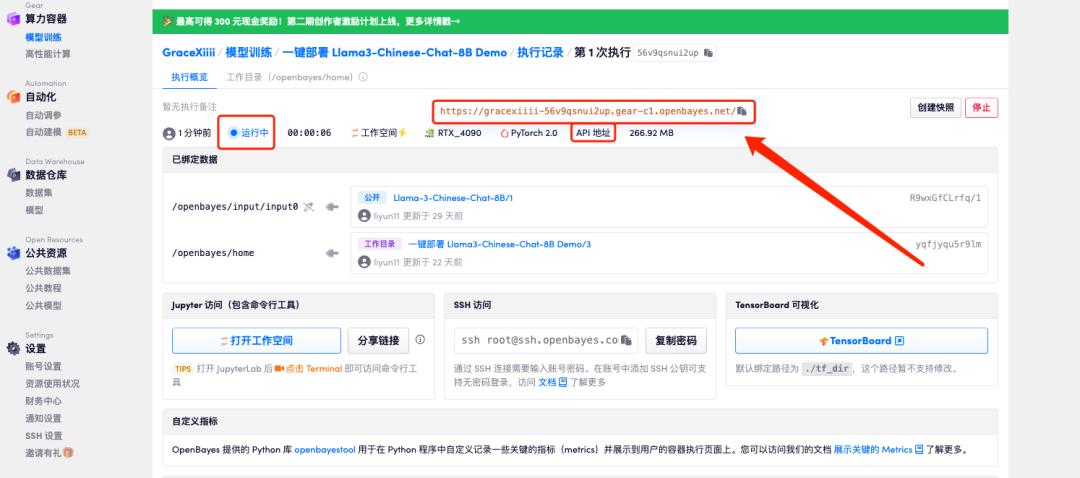Open the openbayestool library link

[325, 450]
